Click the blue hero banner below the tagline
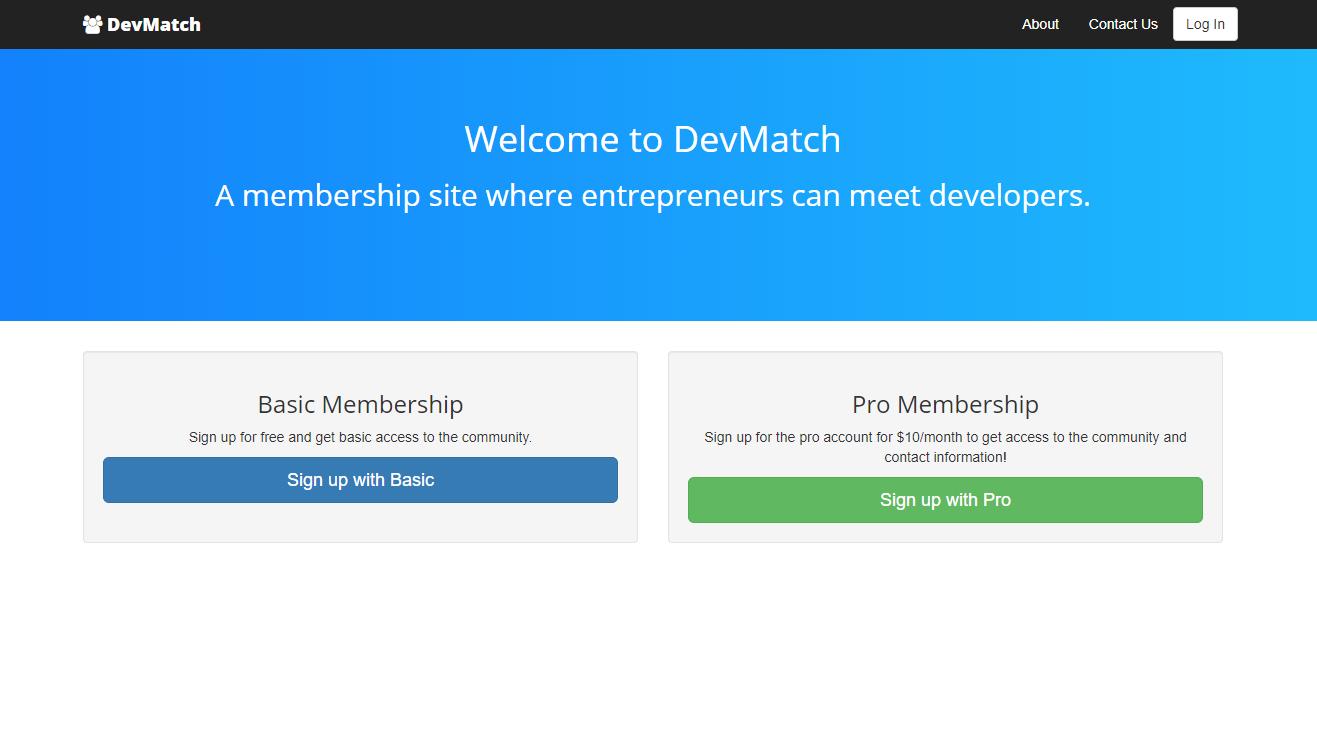Screen dimensions: 1317x749 coord(652,272)
